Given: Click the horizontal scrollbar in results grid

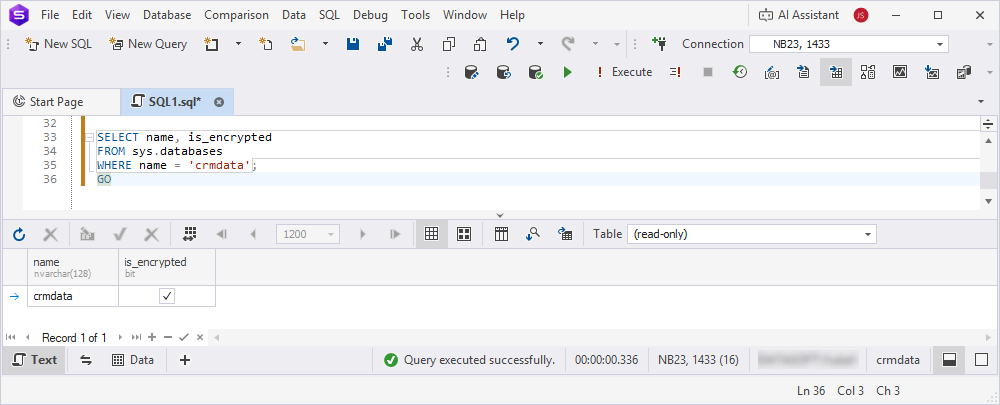Looking at the screenshot, I should click(600, 337).
